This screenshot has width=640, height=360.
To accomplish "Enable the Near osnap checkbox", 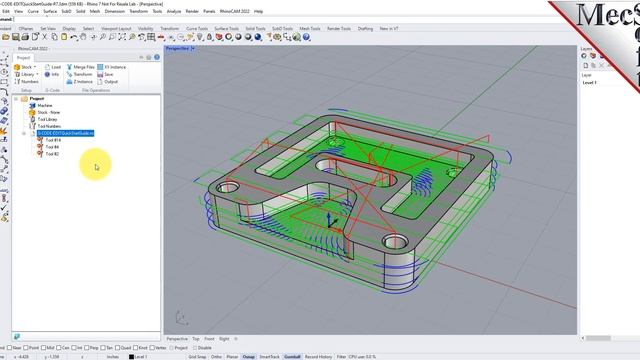I will tap(9, 348).
